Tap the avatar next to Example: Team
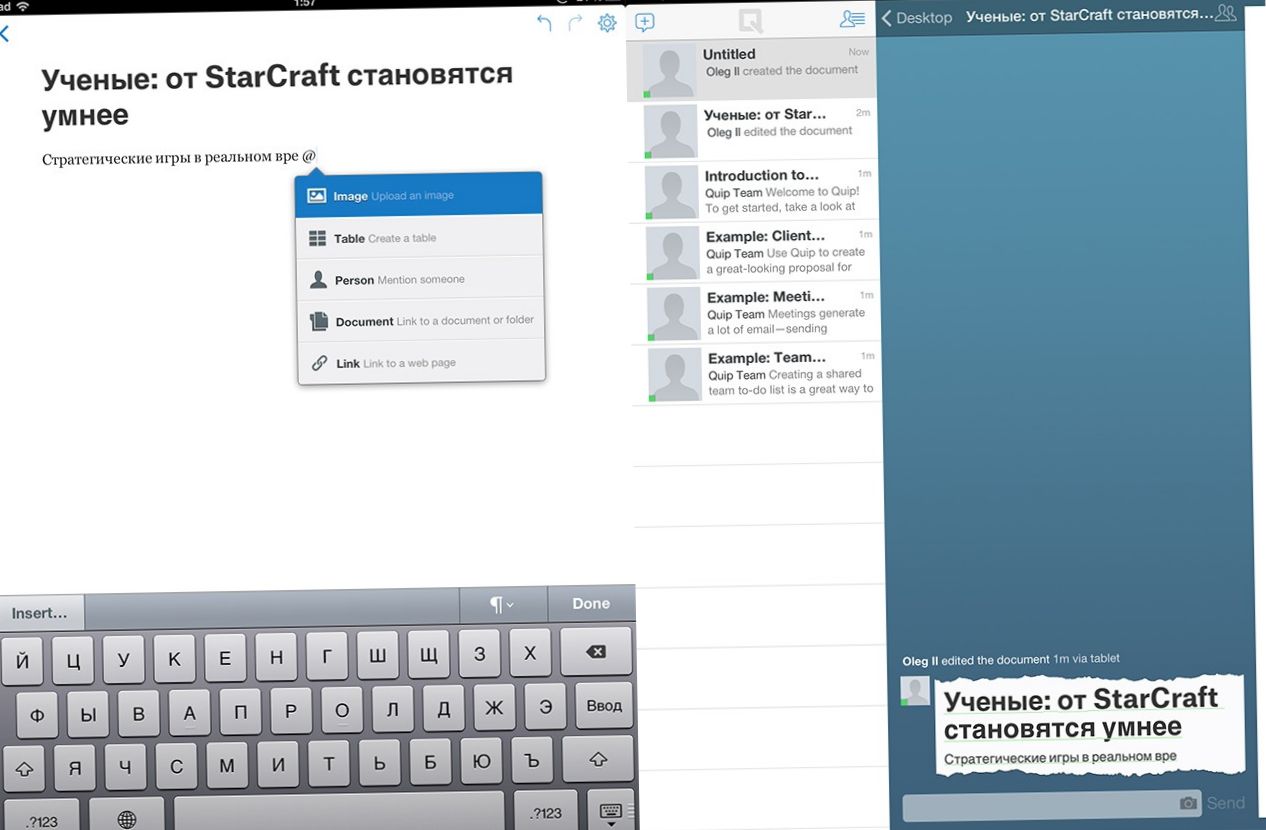The width and height of the screenshot is (1266, 830). coord(675,375)
